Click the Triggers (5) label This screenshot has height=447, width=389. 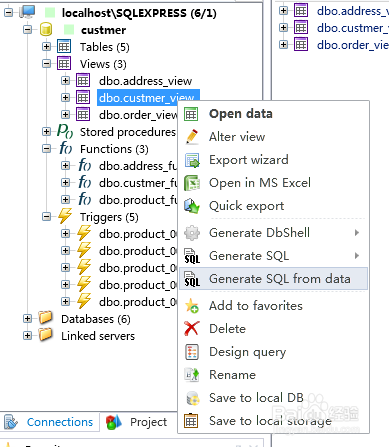pos(109,217)
